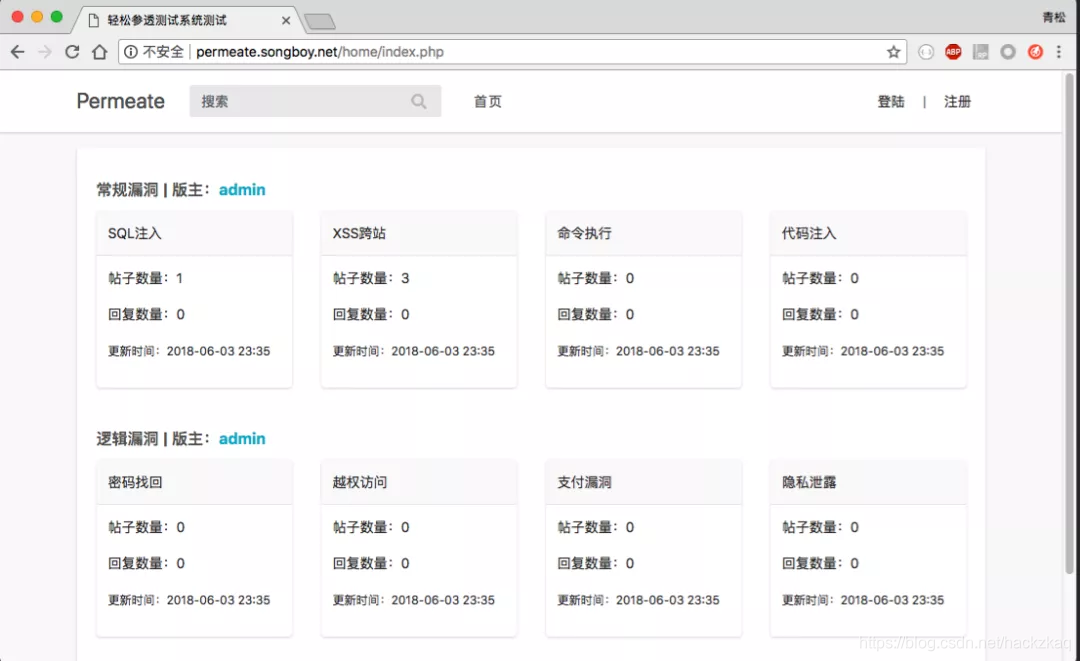Screen dimensions: 1080x661
Task: Click the site info icon beside 不安全
Action: [131, 52]
